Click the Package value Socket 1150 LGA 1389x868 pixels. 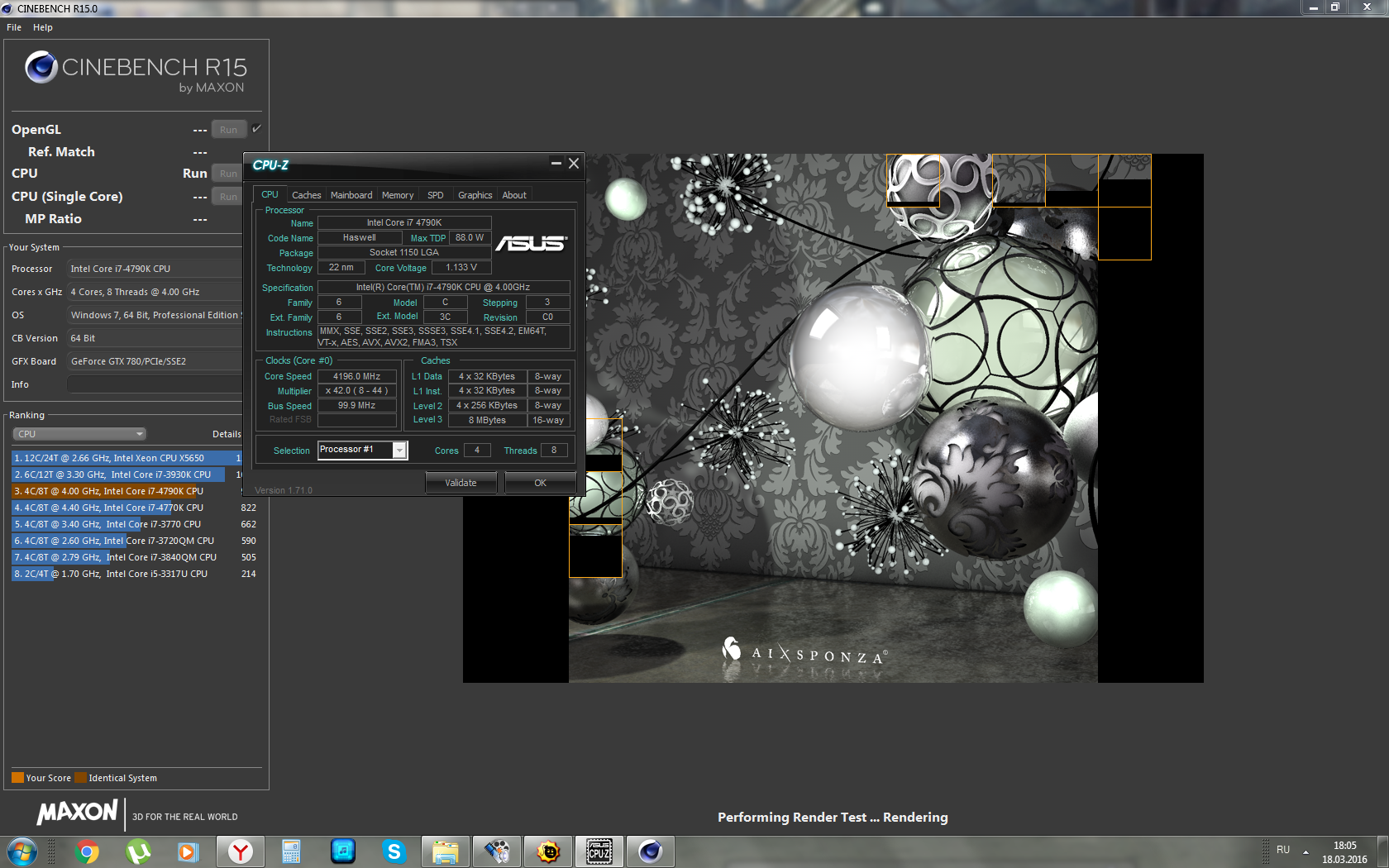click(404, 253)
